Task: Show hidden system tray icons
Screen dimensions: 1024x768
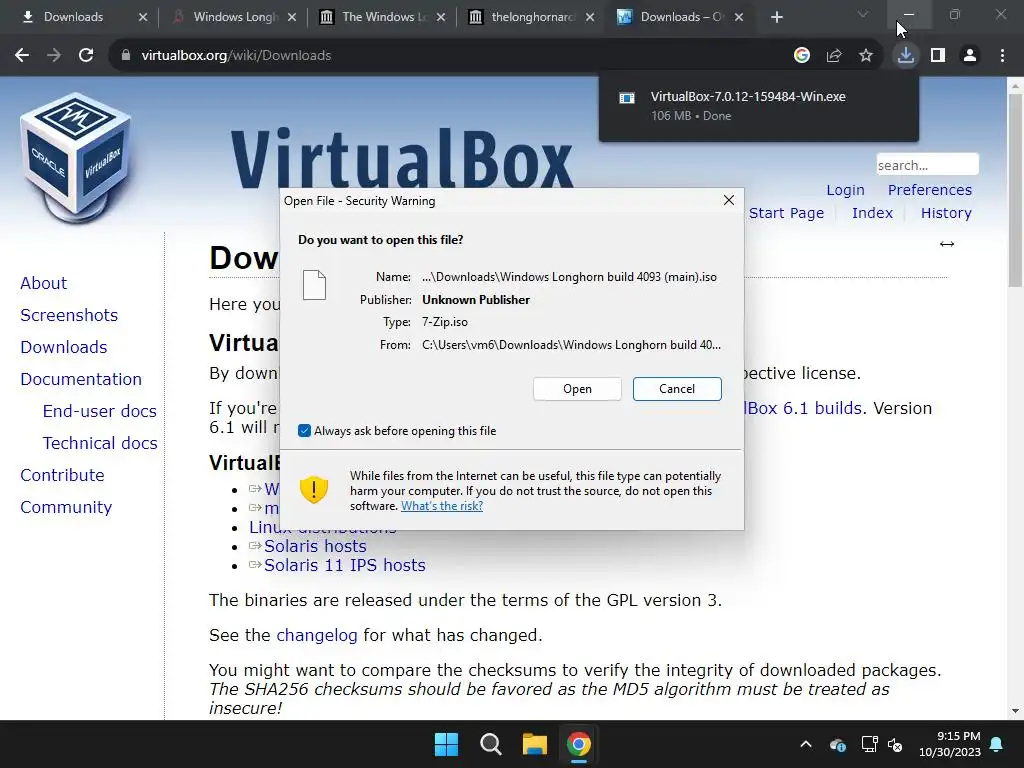Action: [x=806, y=744]
